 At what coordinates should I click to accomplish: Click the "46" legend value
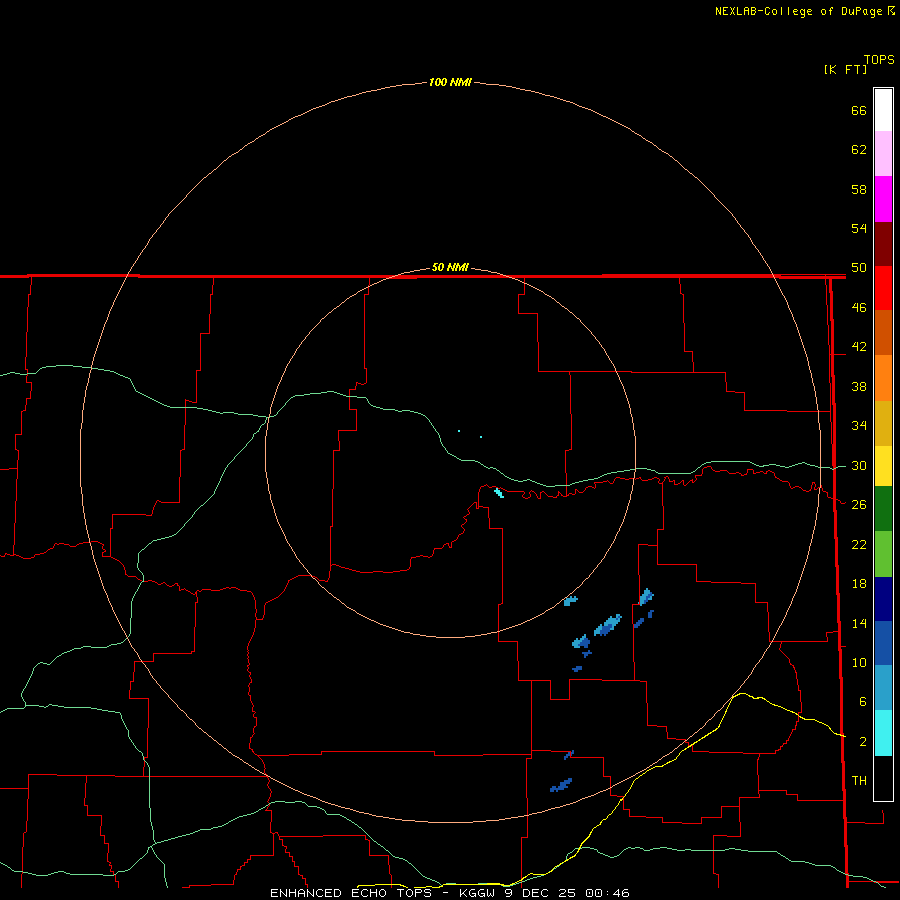point(859,307)
